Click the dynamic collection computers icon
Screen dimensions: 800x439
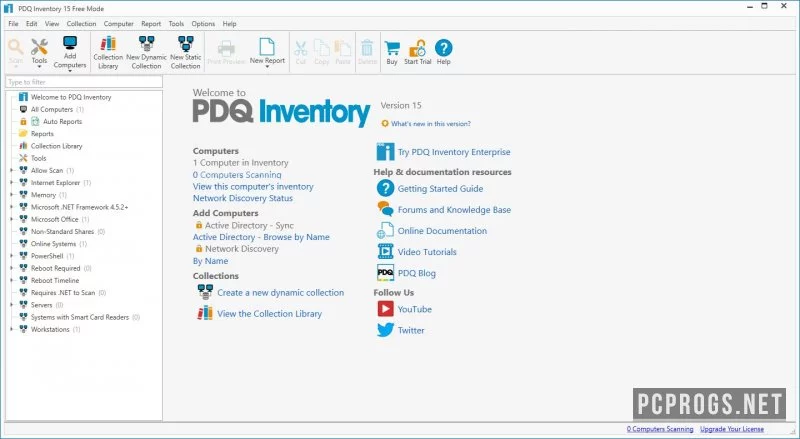pos(205,292)
